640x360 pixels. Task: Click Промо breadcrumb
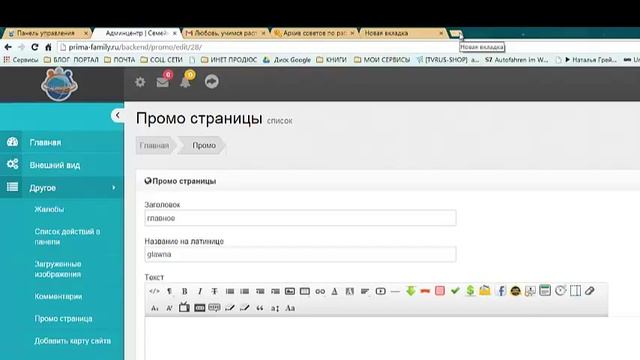204,145
